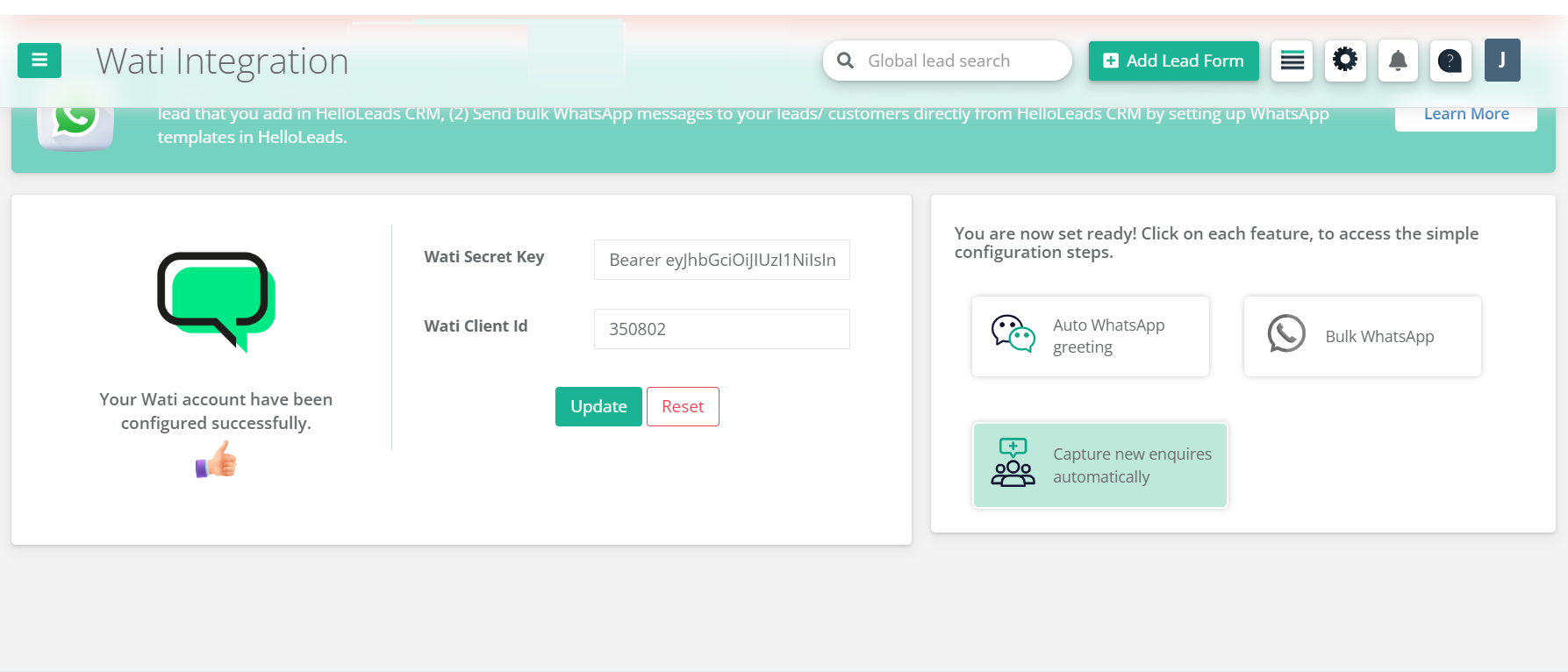
Task: Click the Wati Secret Key label
Action: tap(484, 256)
